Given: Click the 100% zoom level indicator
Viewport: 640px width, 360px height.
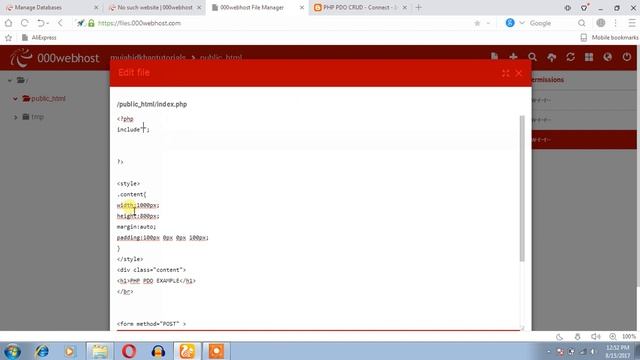Looking at the screenshot, I should click(x=629, y=337).
